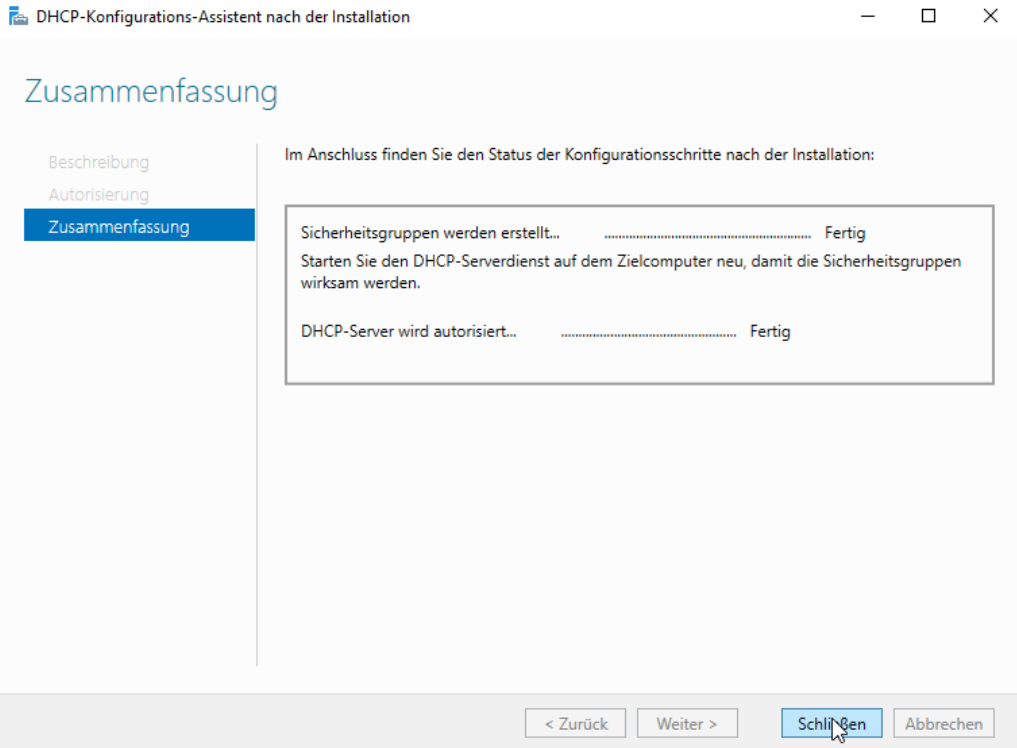Minimize the DHCP configuration wizard window
The height and width of the screenshot is (748, 1017).
[x=867, y=16]
